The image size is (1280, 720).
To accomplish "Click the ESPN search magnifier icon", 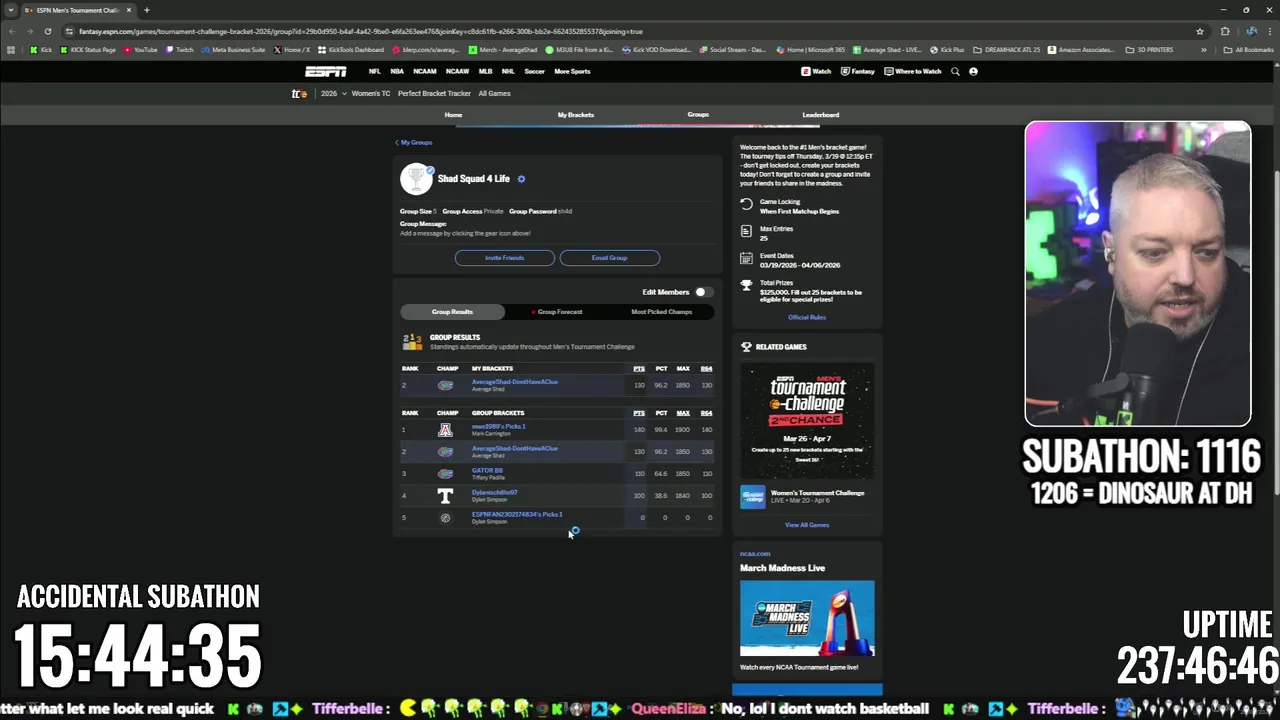I will [955, 71].
